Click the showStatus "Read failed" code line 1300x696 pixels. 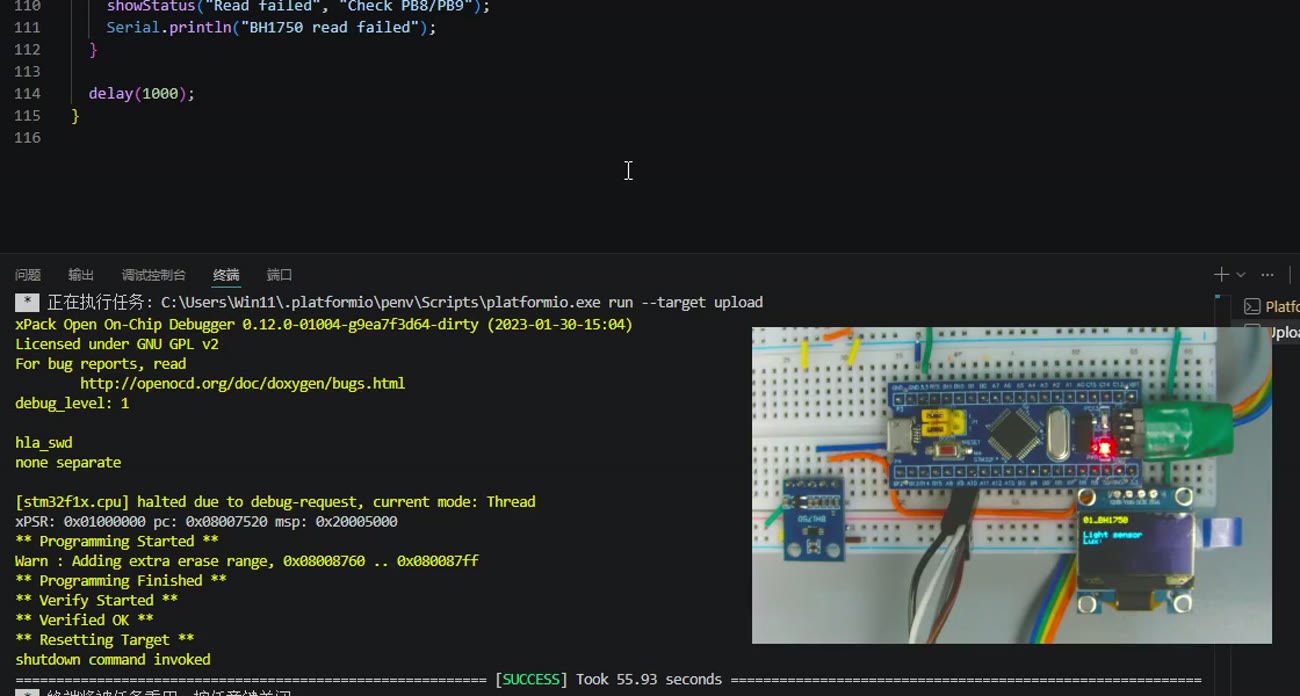298,6
